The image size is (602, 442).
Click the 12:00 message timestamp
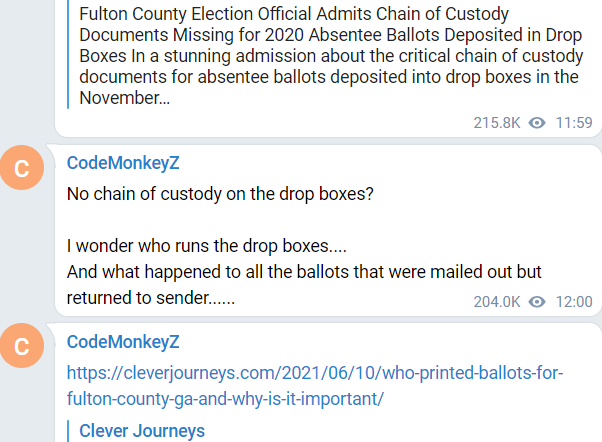[574, 302]
